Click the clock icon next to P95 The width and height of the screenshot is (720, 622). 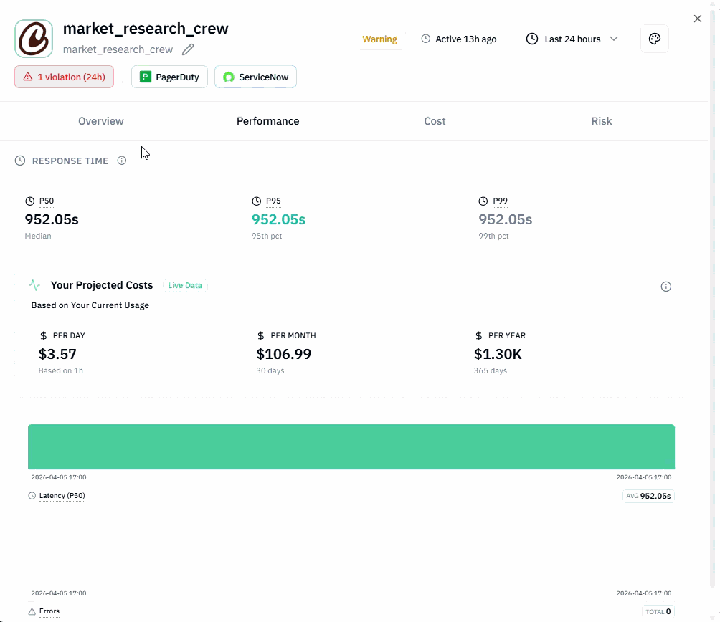257,202
